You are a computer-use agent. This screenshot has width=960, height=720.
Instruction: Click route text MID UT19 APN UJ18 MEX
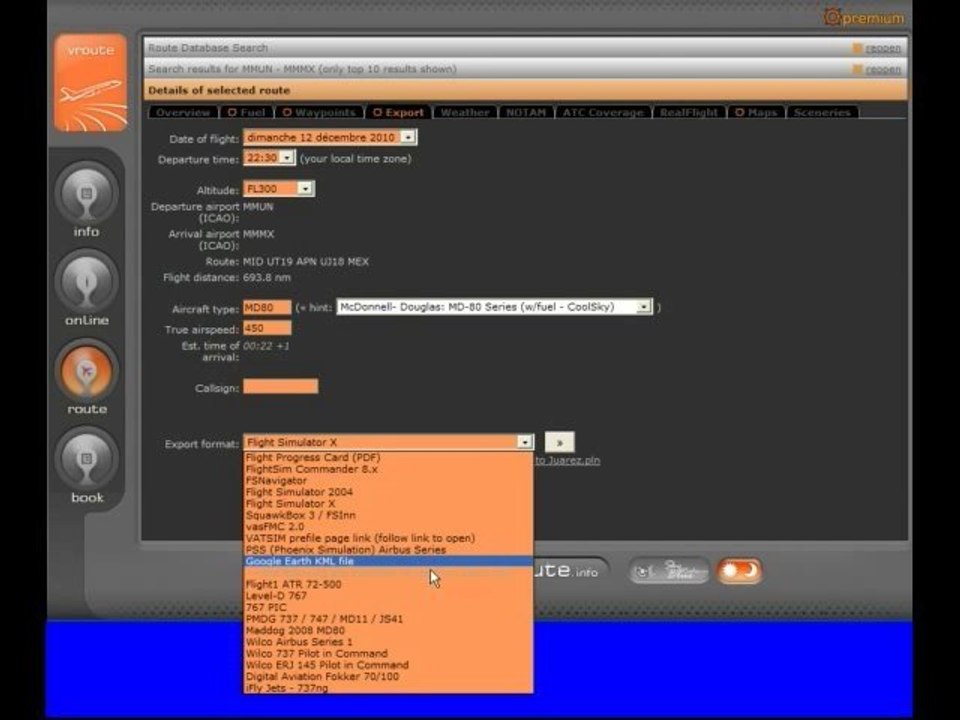pyautogui.click(x=306, y=261)
